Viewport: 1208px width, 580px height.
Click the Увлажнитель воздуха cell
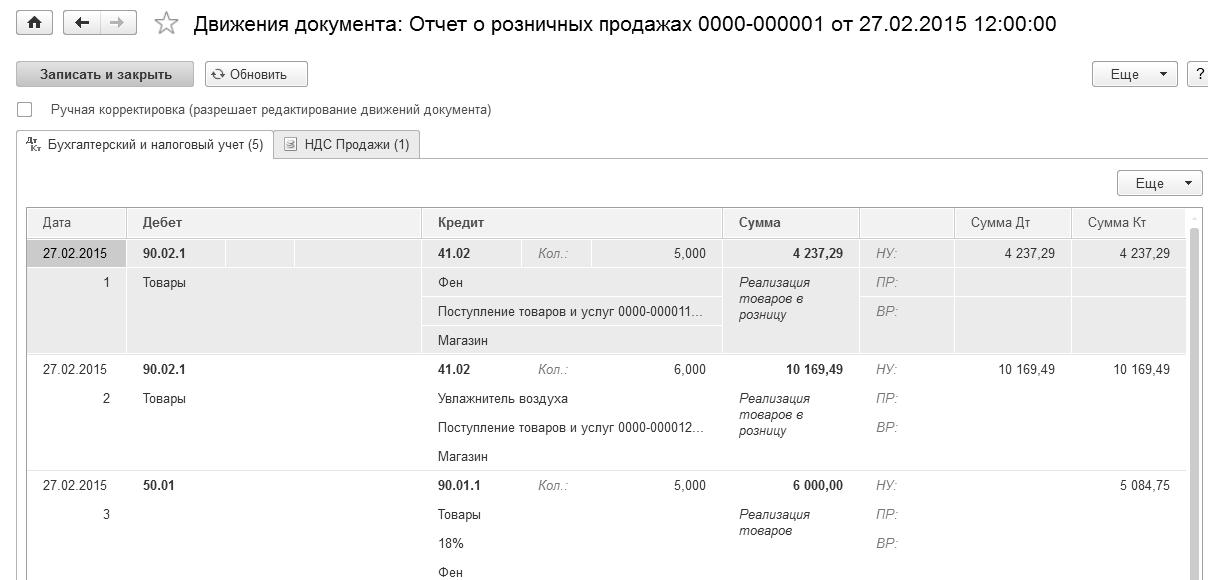click(503, 398)
